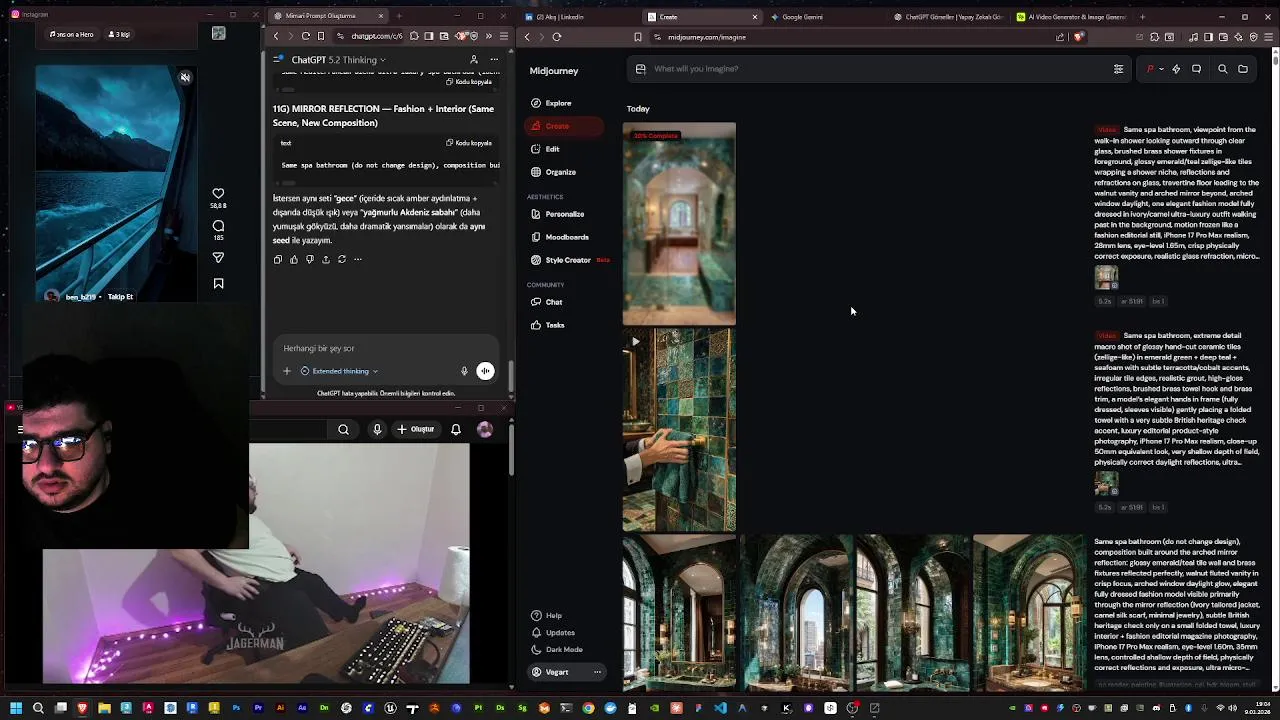Switch to 'ChatGPT Günelleri' browser tab
The height and width of the screenshot is (720, 1280).
coord(949,17)
